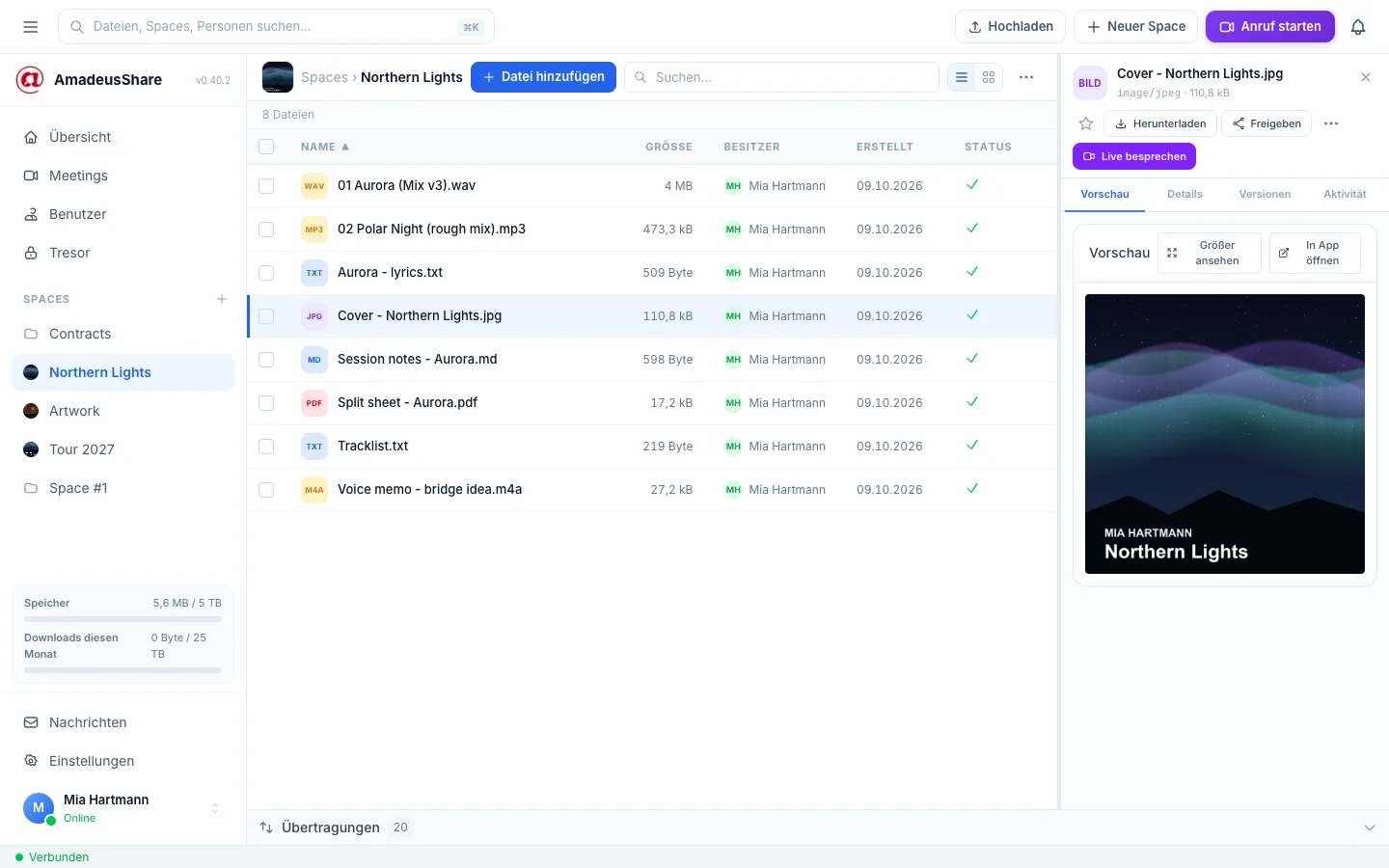Open the notifications bell
1389x868 pixels.
click(1358, 27)
